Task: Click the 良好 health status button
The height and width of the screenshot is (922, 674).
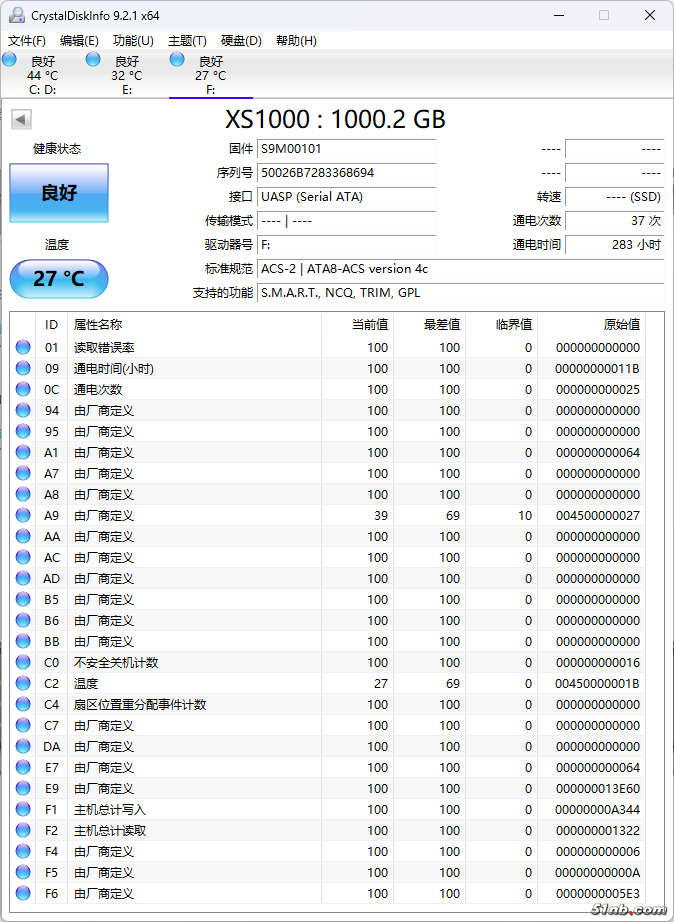Action: (x=59, y=193)
